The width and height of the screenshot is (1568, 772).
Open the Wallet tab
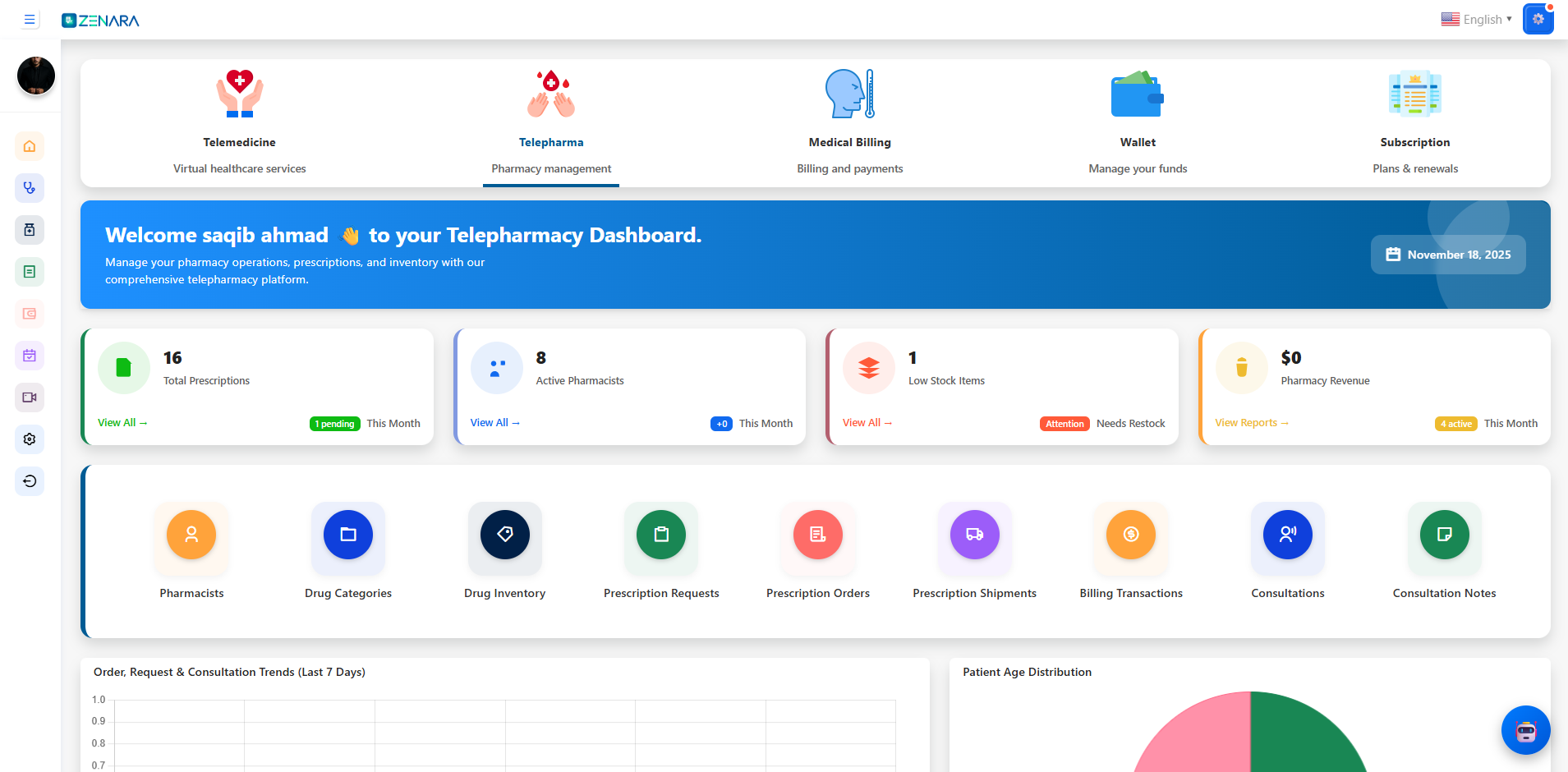[1137, 123]
